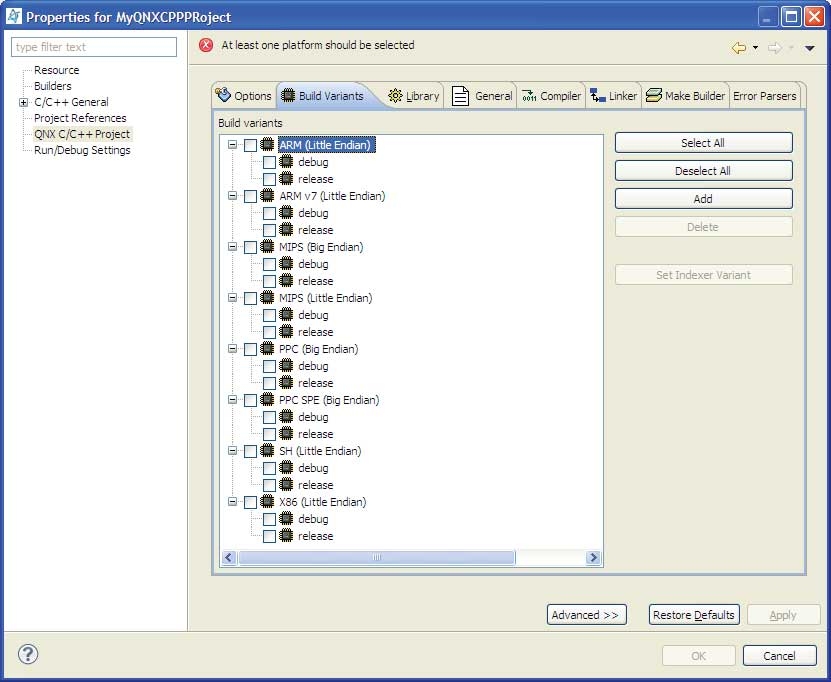Viewport: 831px width, 682px height.
Task: Collapse the PPC (Big Endian) tree node
Action: tap(232, 350)
